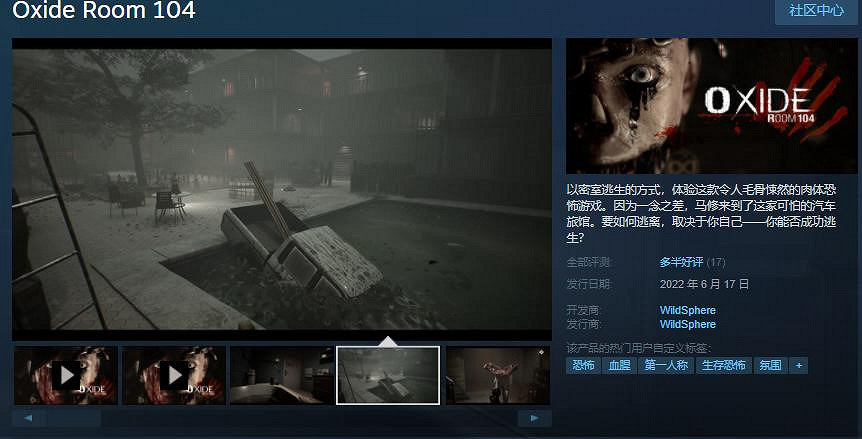
Task: Open the 多半好评 review summary link
Action: point(681,263)
